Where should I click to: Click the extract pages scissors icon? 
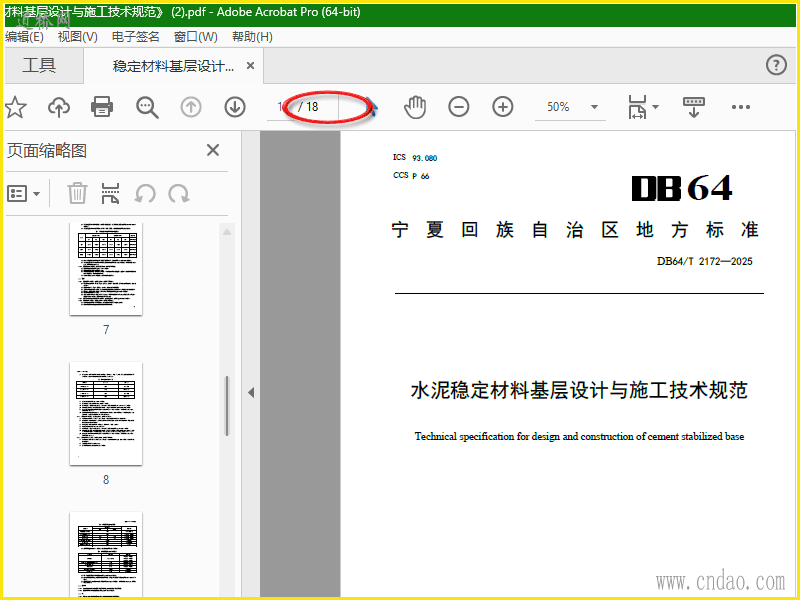click(x=111, y=194)
